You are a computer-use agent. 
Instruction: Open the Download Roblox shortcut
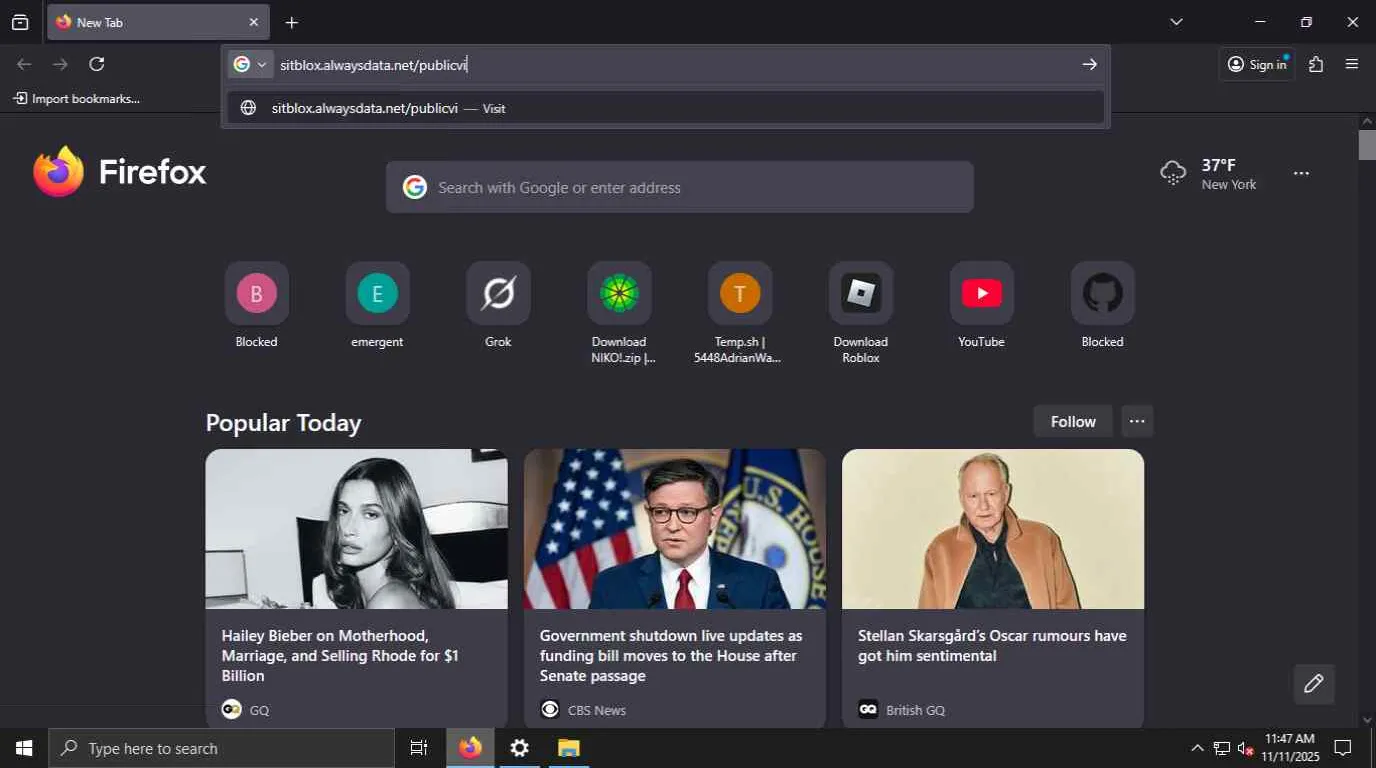861,293
